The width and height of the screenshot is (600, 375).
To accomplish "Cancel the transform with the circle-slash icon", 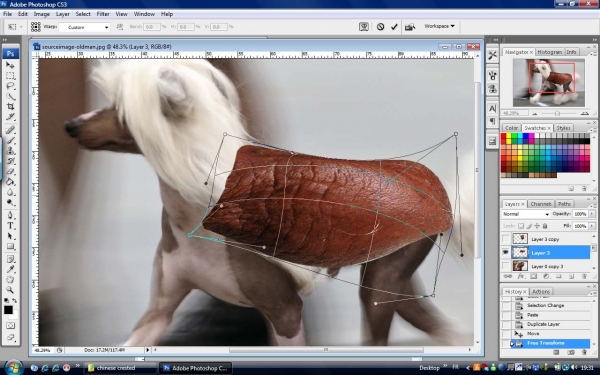I will 380,27.
